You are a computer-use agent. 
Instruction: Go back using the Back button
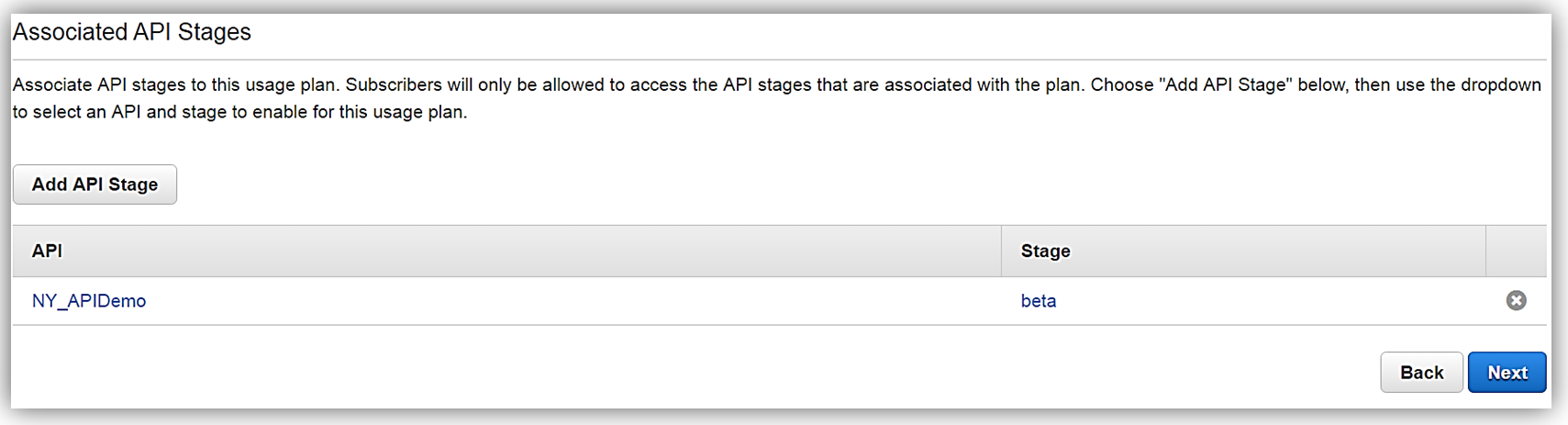[1421, 373]
